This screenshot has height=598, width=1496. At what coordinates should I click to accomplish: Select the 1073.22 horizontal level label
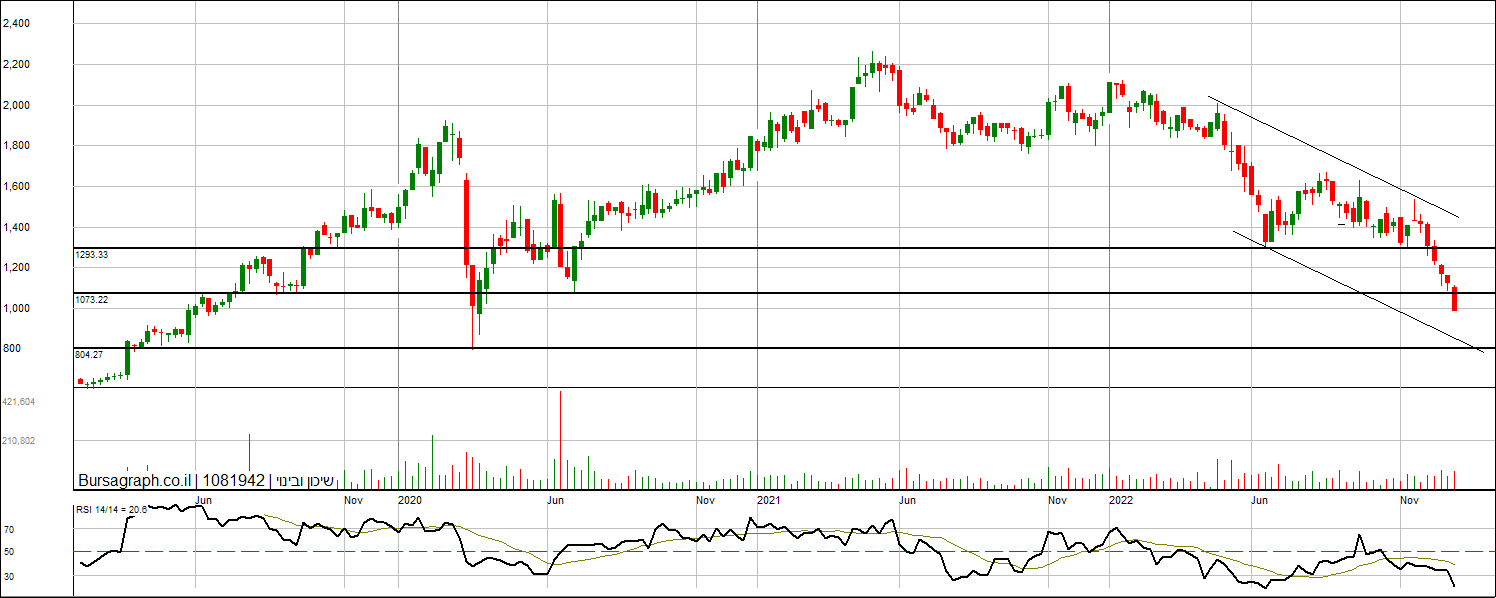point(90,300)
